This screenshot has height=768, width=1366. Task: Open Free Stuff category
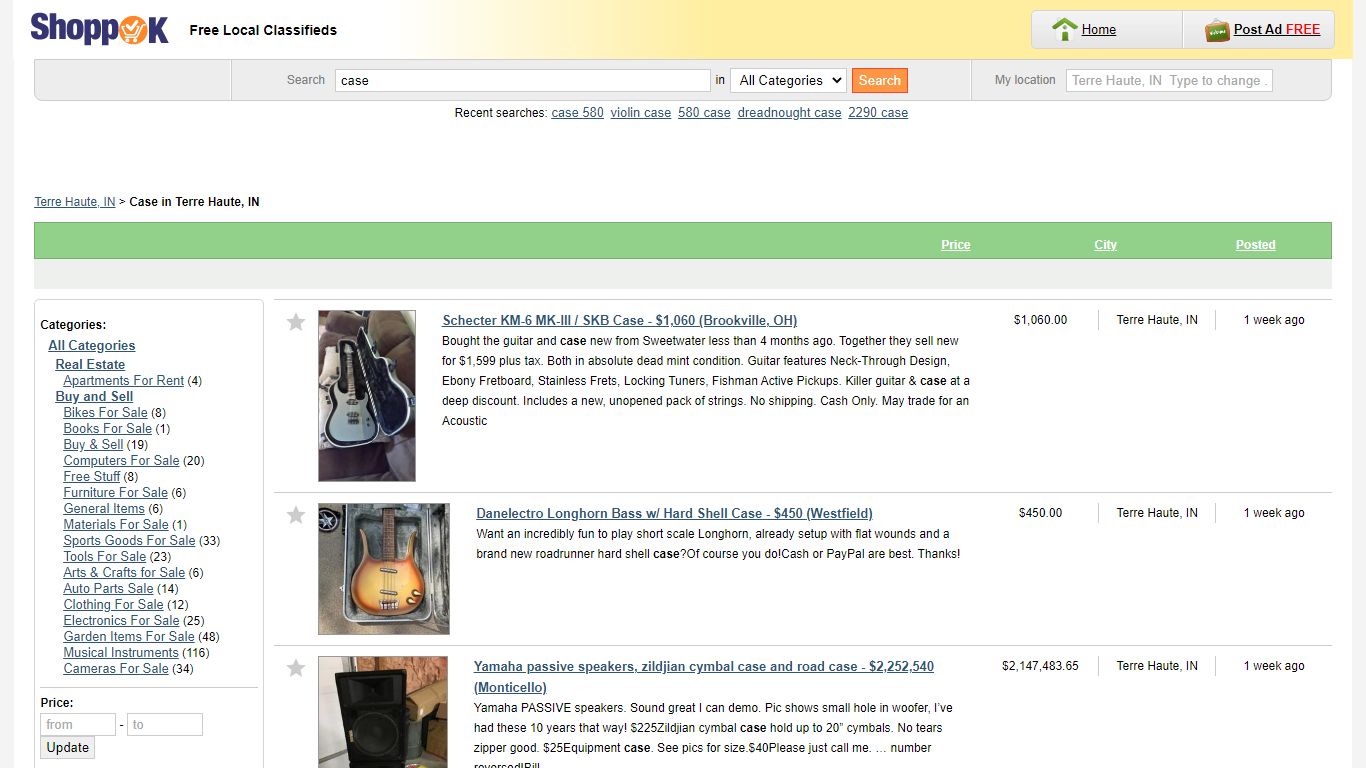[x=91, y=477]
